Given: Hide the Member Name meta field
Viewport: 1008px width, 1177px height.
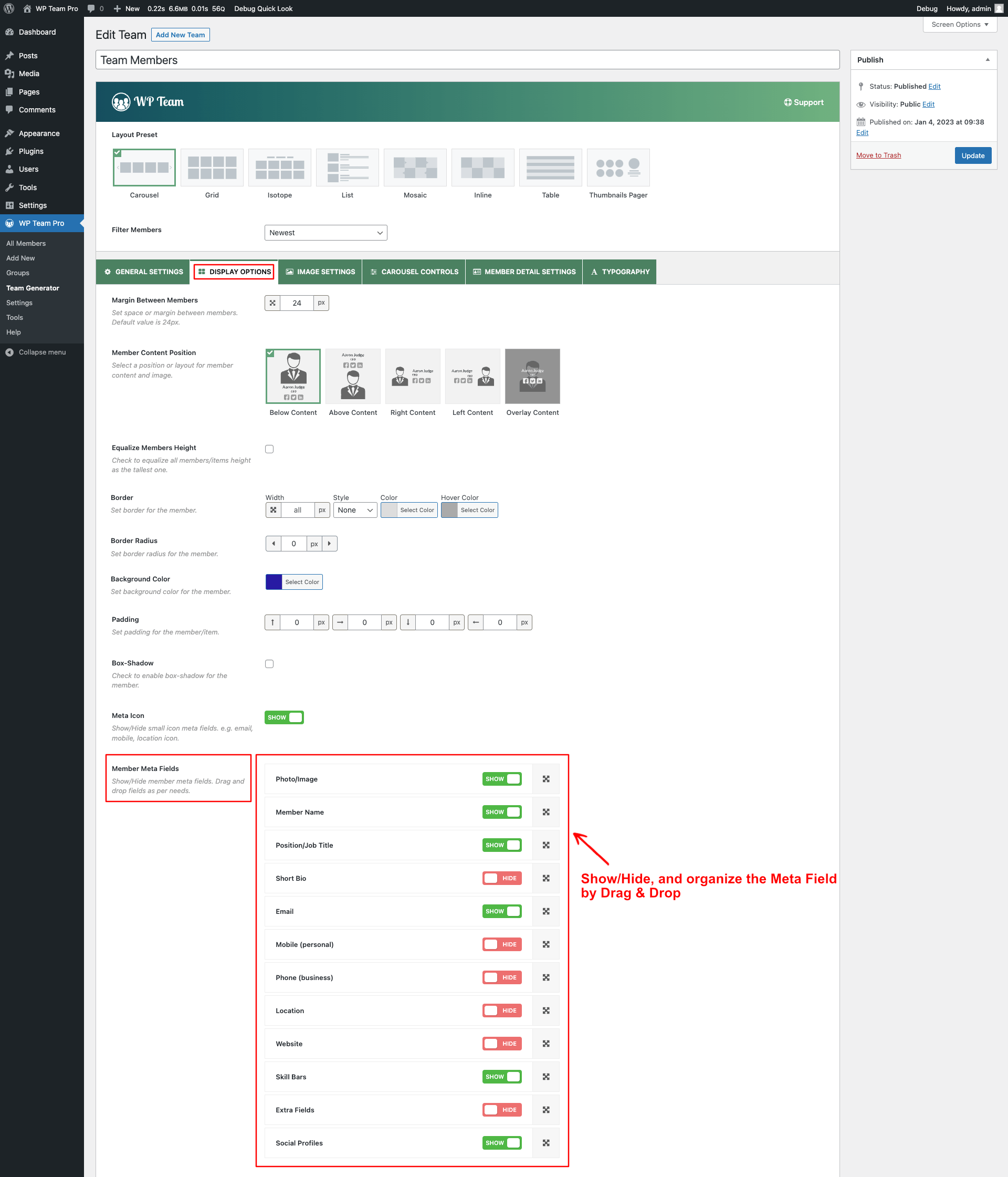Looking at the screenshot, I should pos(501,812).
